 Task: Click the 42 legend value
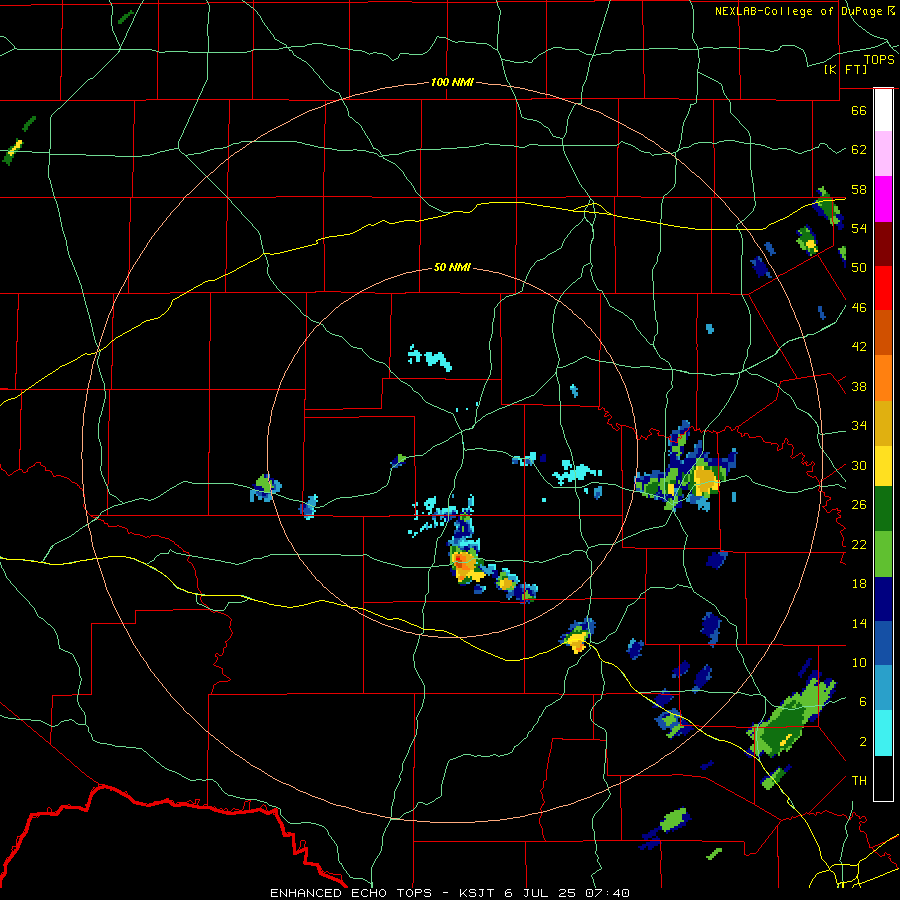point(859,347)
